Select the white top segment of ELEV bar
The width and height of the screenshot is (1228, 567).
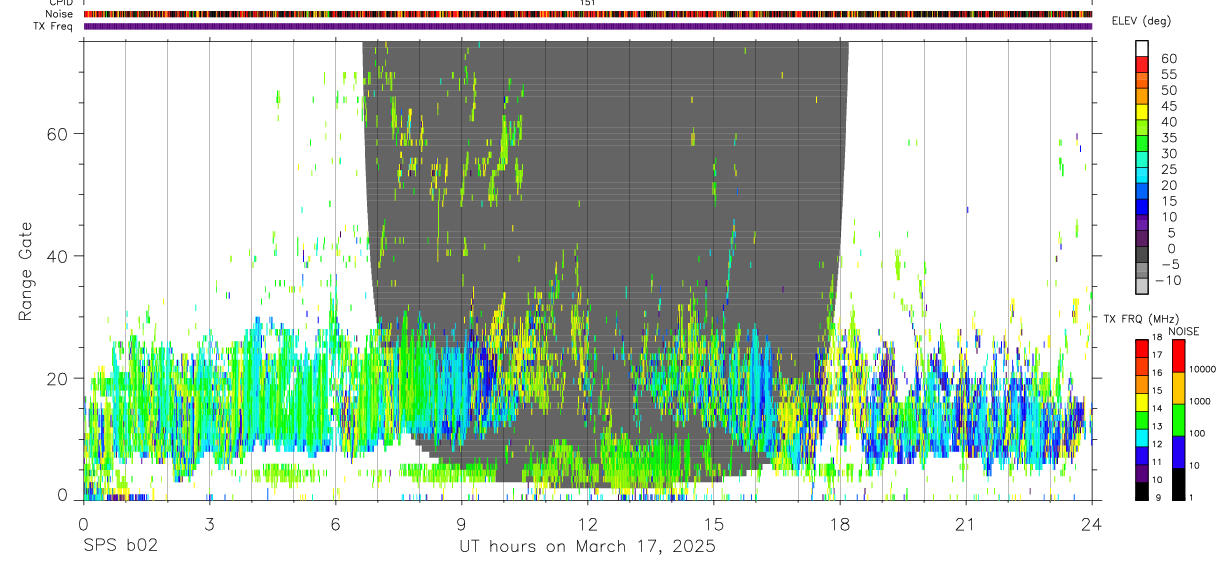[x=1142, y=49]
